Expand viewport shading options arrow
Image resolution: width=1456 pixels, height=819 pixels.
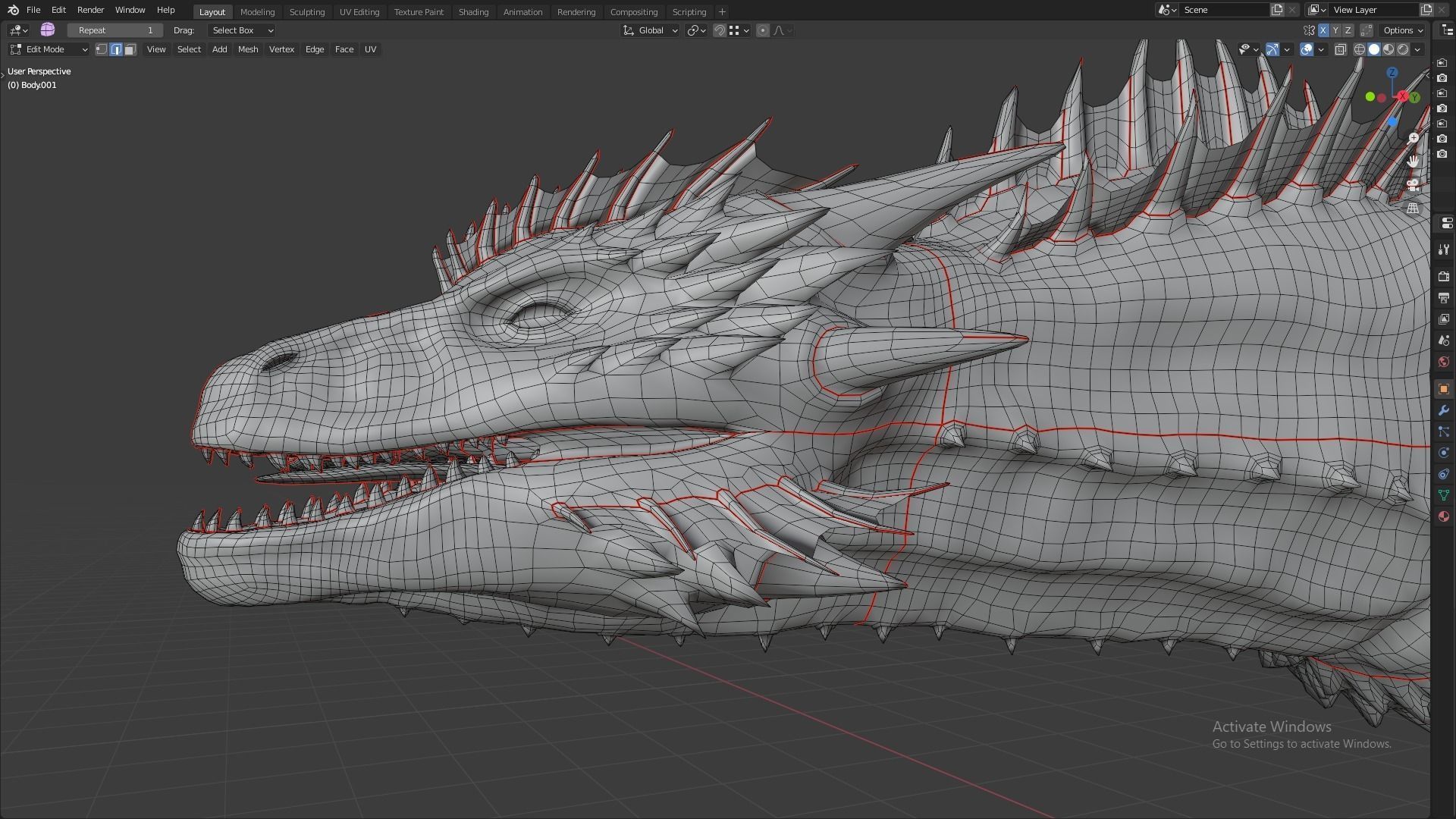point(1417,49)
